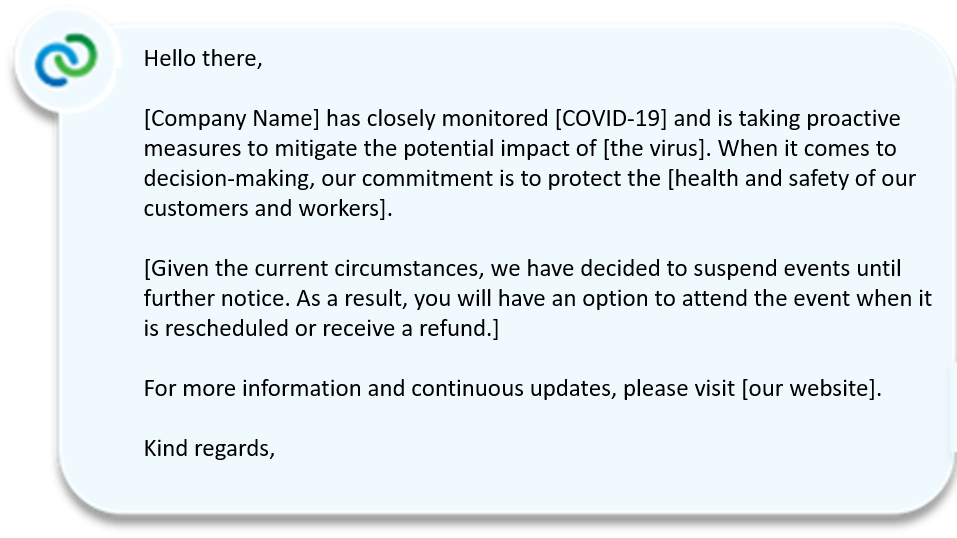Select the [Company Name] placeholder
This screenshot has height=538, width=957.
coord(232,118)
